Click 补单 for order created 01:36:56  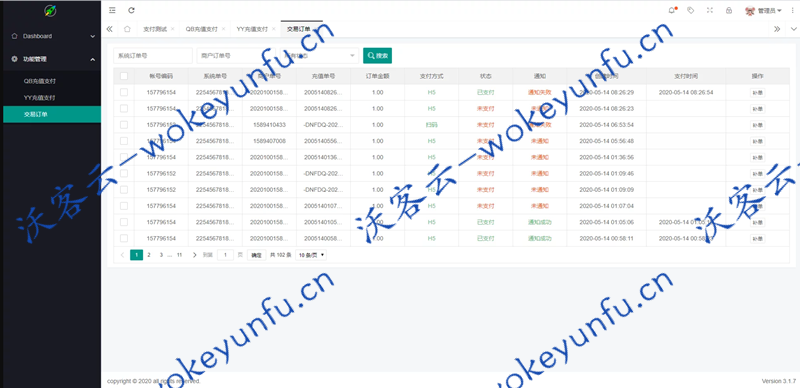758,157
